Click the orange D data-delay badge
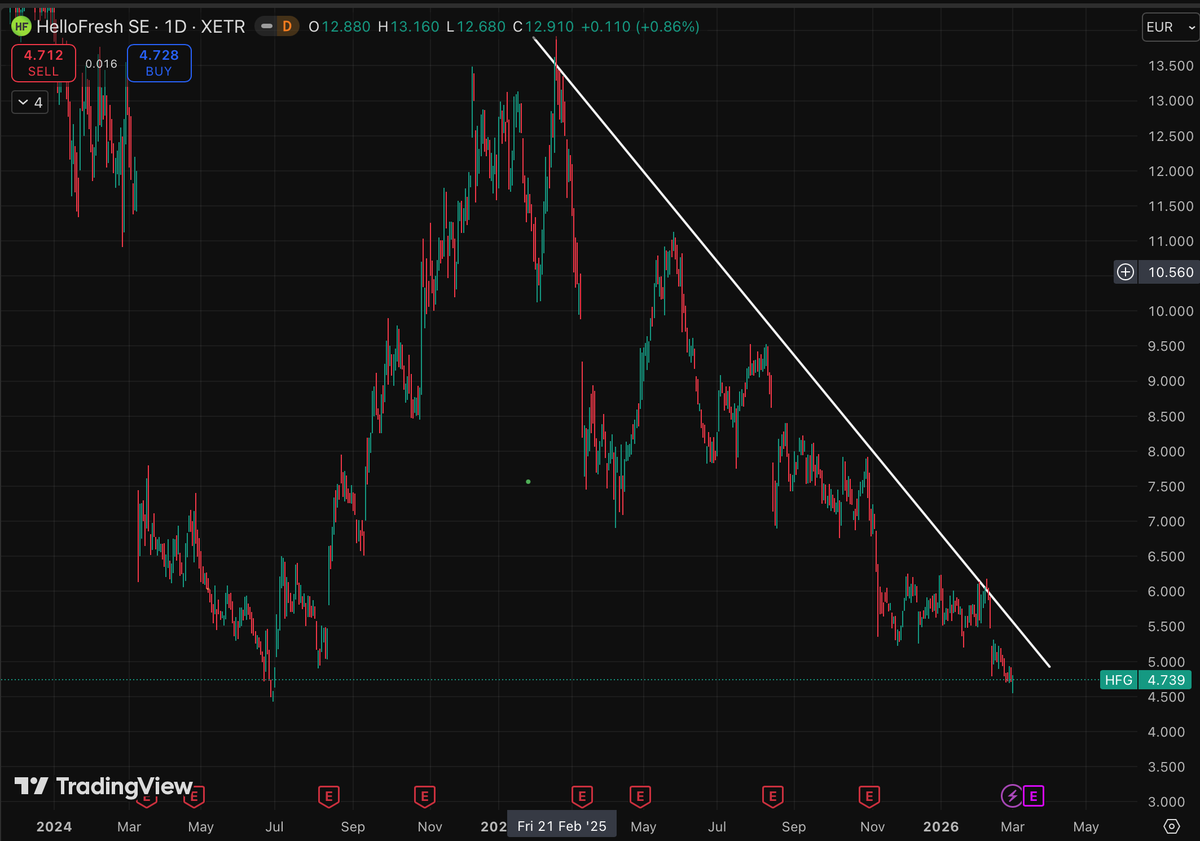 [287, 27]
